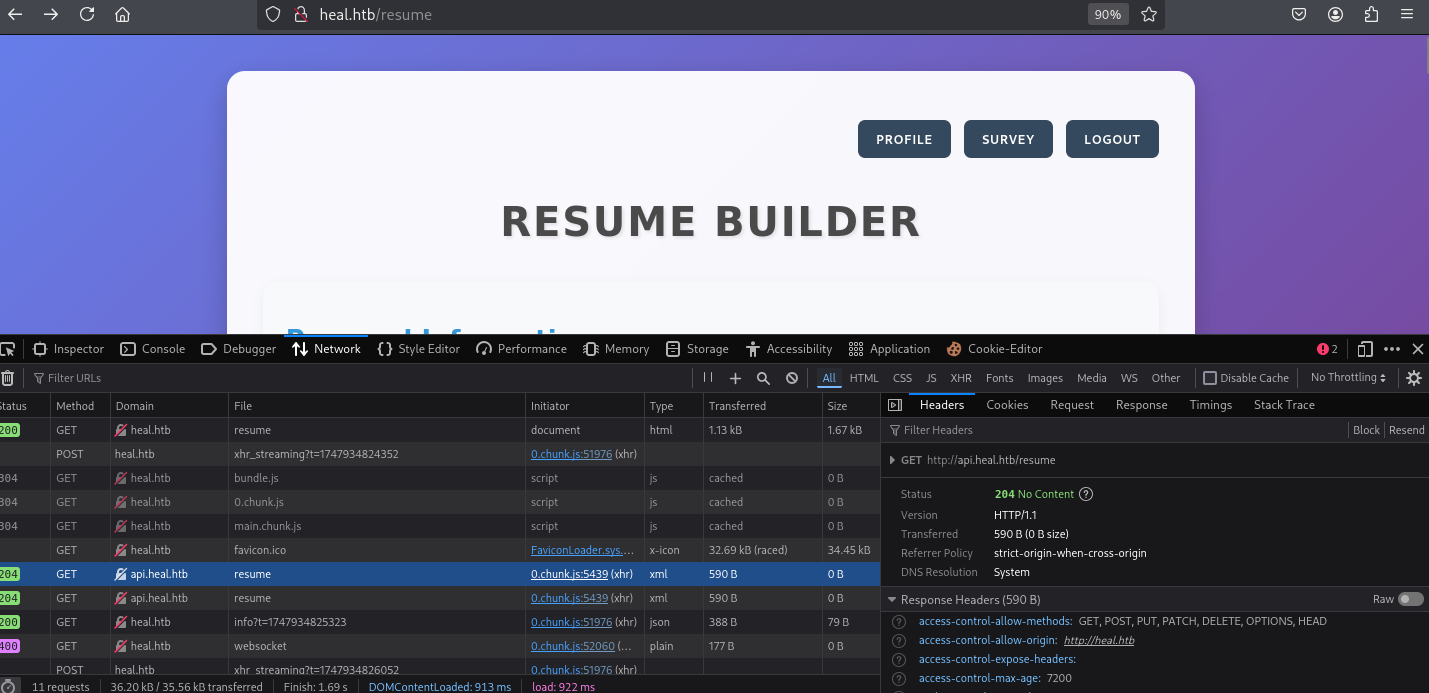Viewport: 1429px width, 693px height.
Task: Open network settings gear
Action: coord(1414,378)
